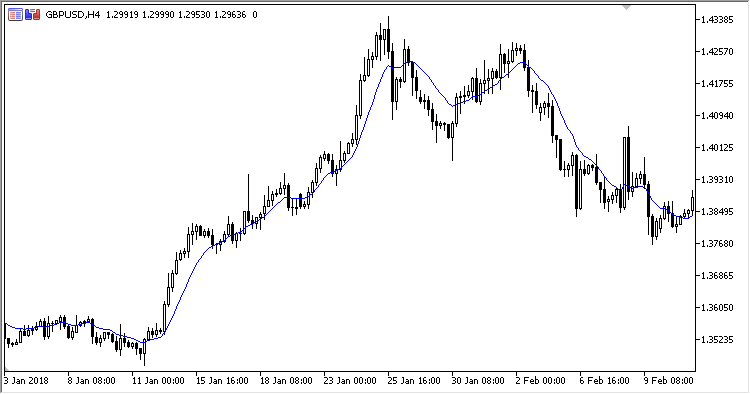Click the 9 Feb 08:00 time label

[x=669, y=381]
